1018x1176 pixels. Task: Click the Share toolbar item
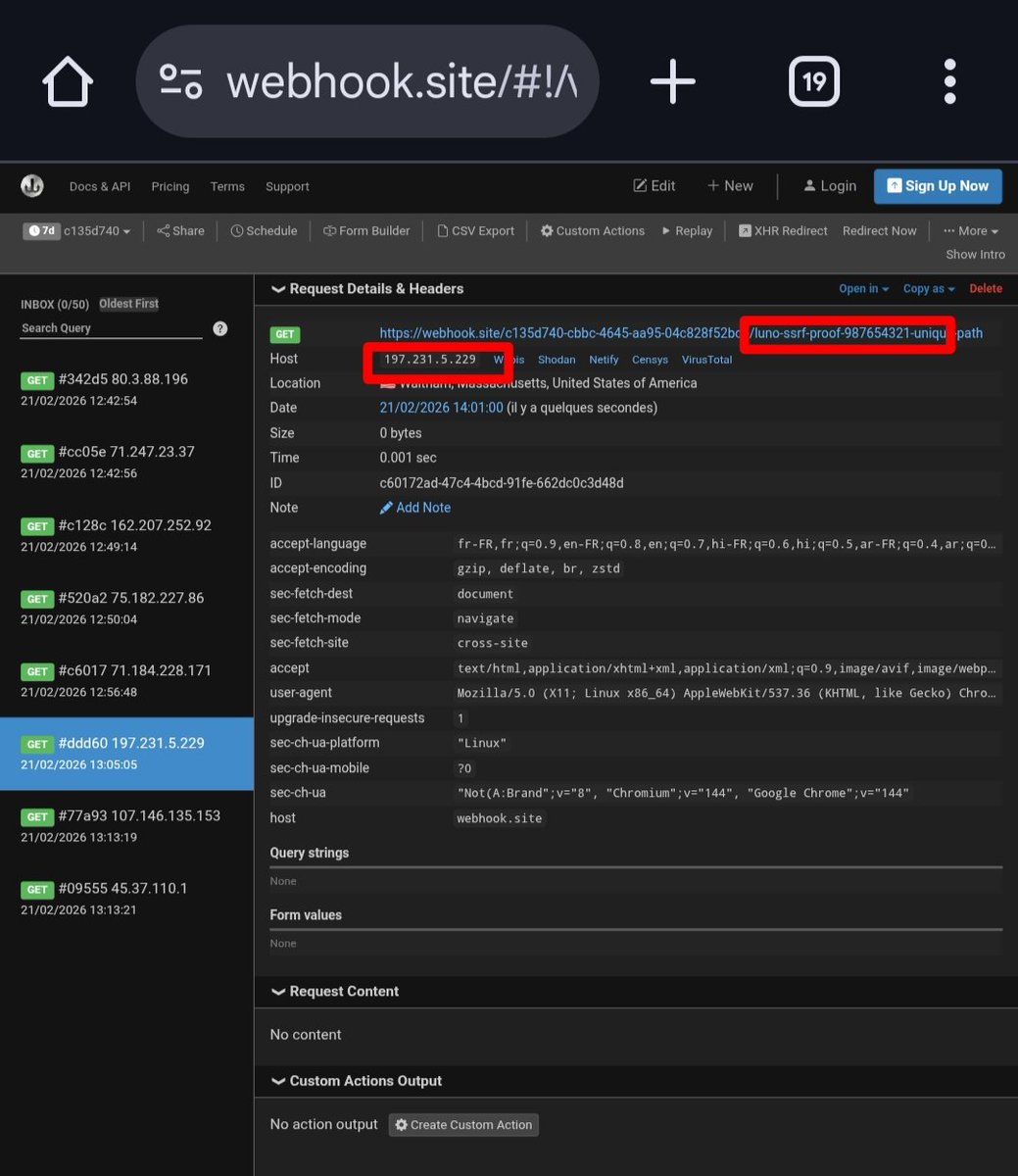[180, 231]
